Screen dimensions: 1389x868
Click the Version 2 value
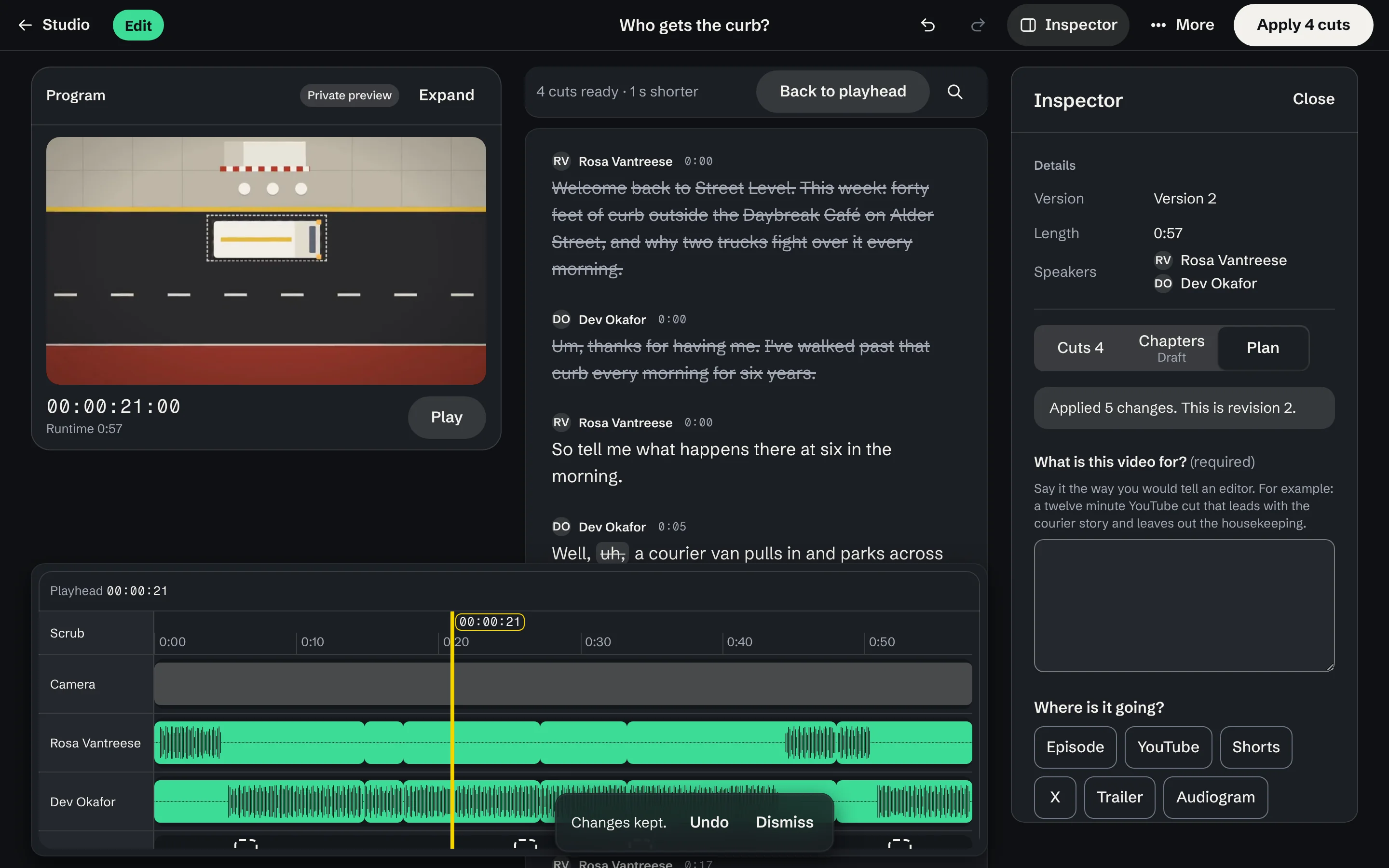(x=1185, y=199)
